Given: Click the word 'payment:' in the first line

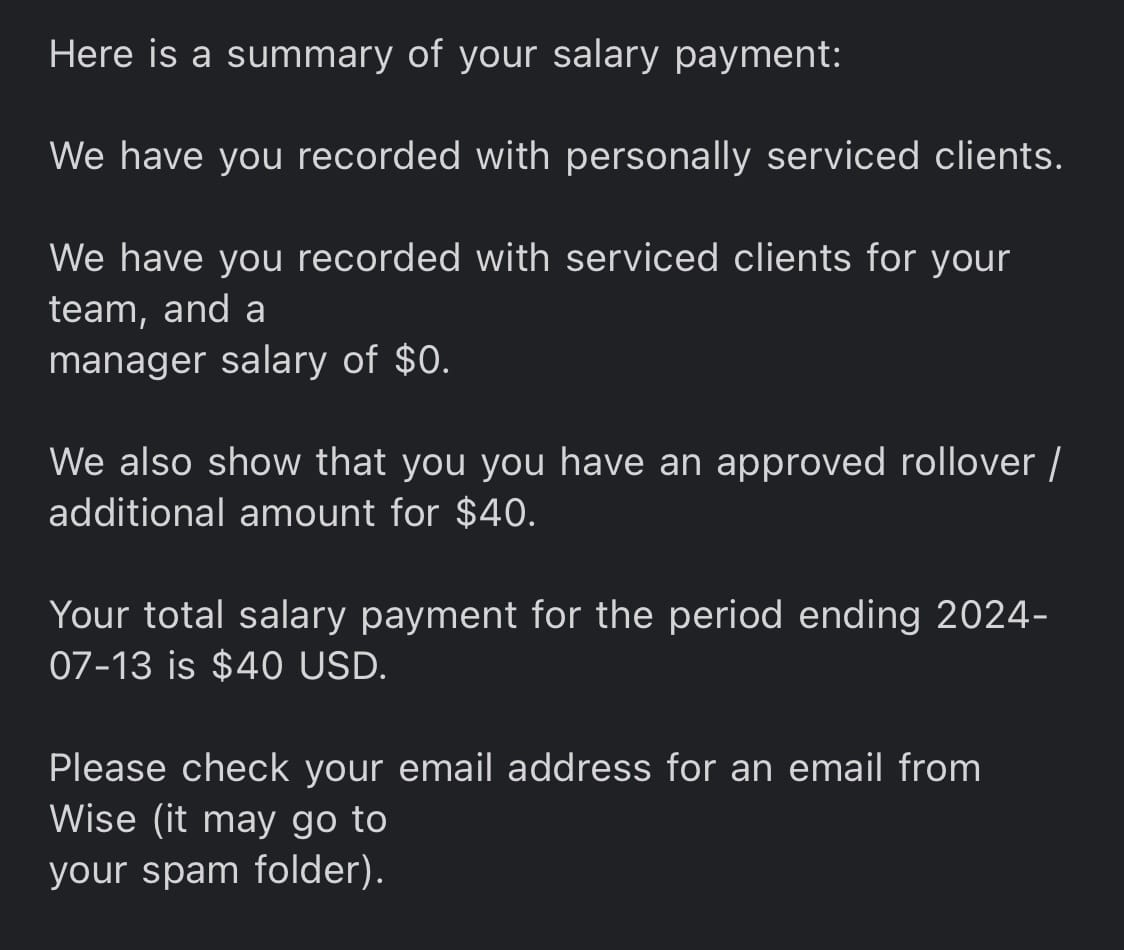Looking at the screenshot, I should coord(758,55).
